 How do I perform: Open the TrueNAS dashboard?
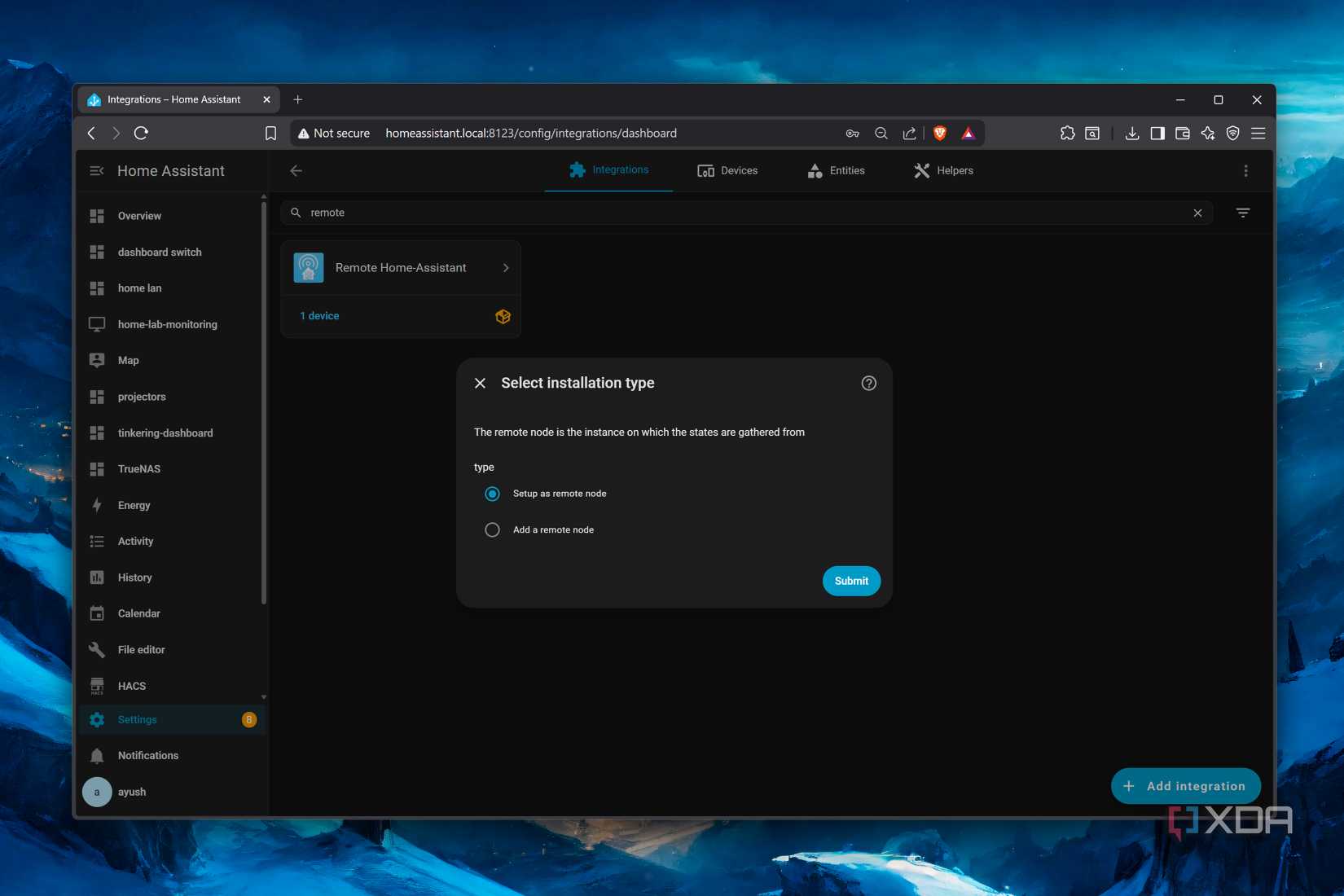[x=172, y=469]
